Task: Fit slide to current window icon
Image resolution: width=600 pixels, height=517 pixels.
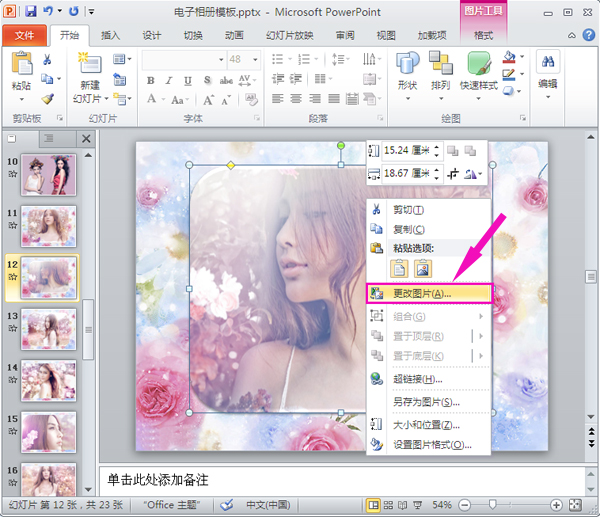Action: tap(575, 505)
